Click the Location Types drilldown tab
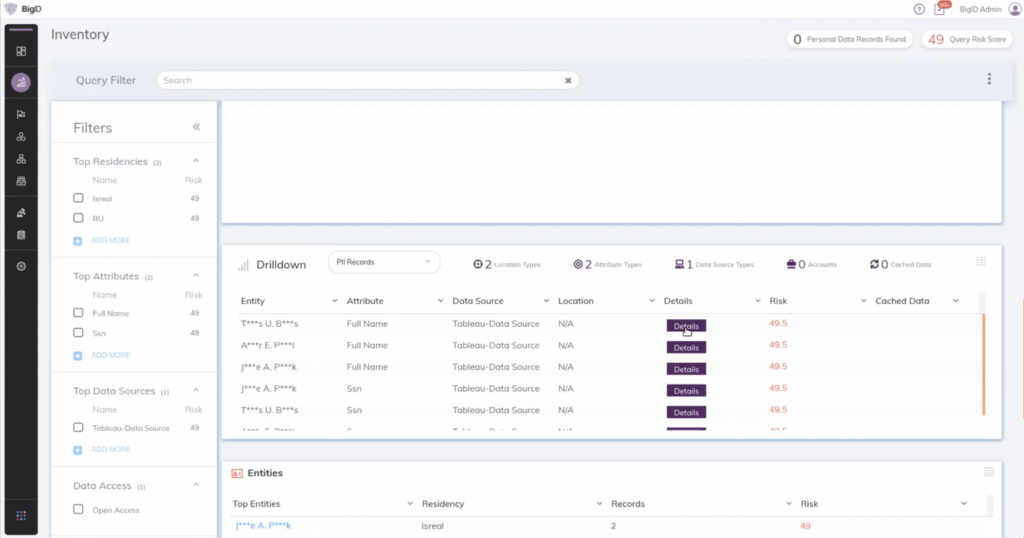This screenshot has width=1024, height=538. click(x=507, y=264)
